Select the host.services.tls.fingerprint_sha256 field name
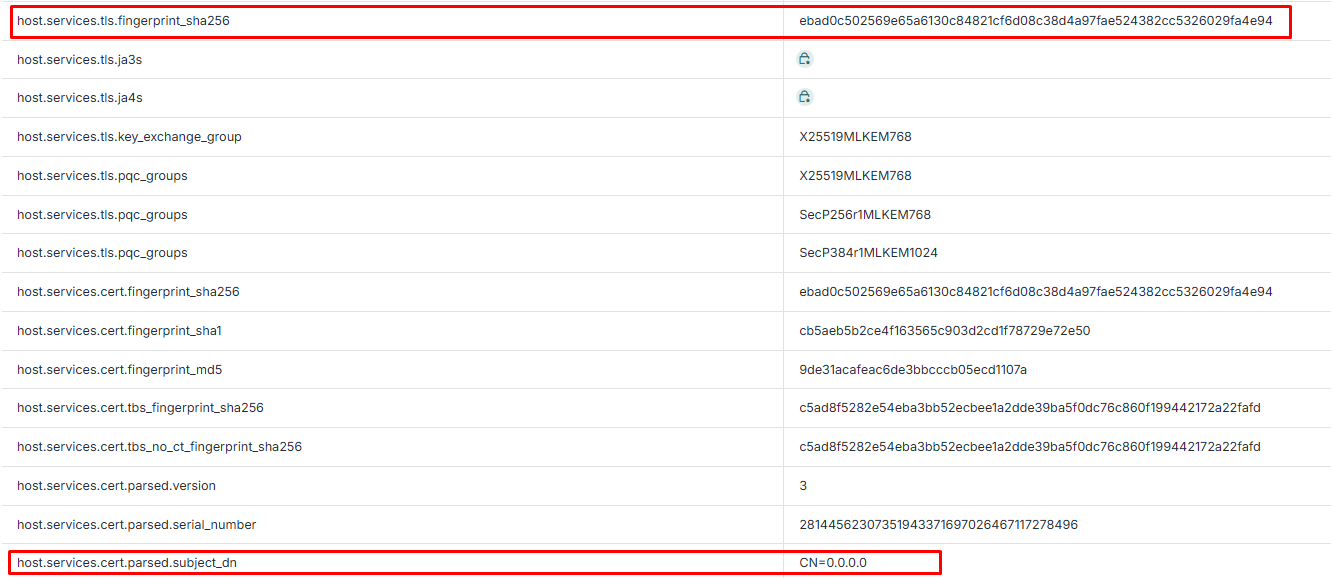This screenshot has width=1331, height=578. [x=123, y=20]
